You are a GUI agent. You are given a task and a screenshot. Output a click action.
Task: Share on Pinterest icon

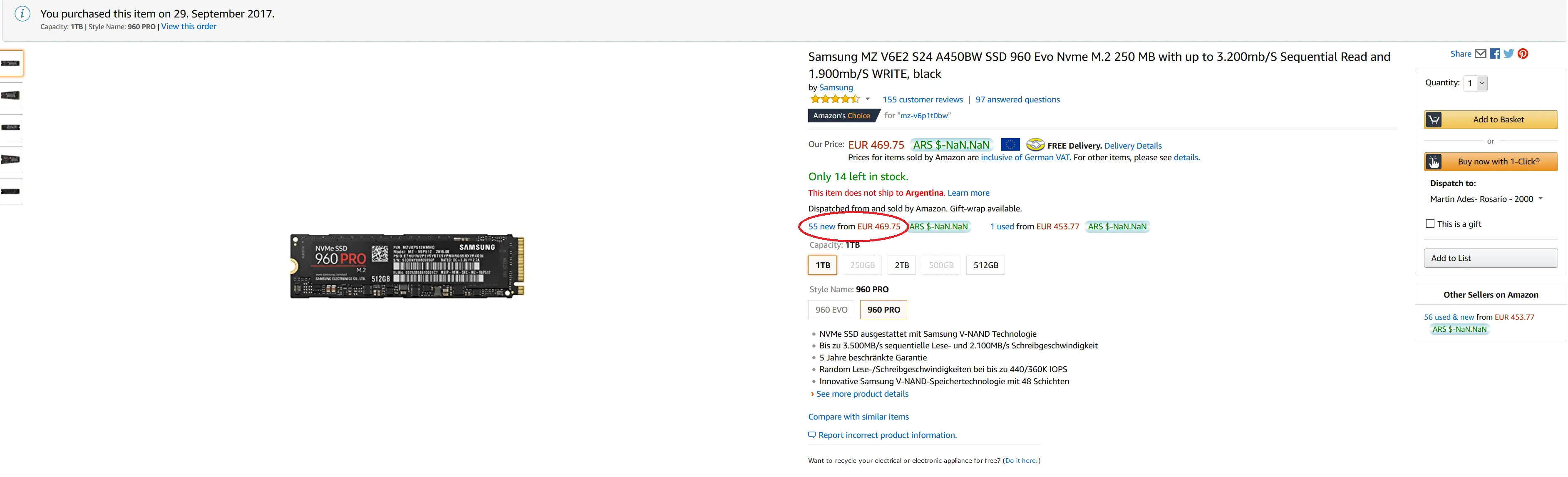click(1523, 54)
